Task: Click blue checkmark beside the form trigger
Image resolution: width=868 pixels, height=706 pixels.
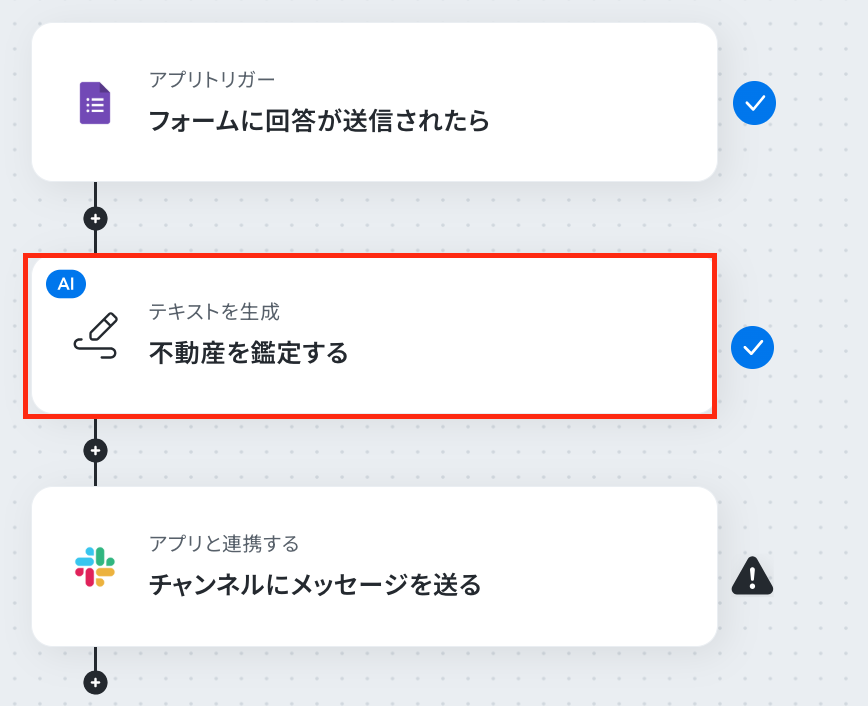Action: coord(754,103)
